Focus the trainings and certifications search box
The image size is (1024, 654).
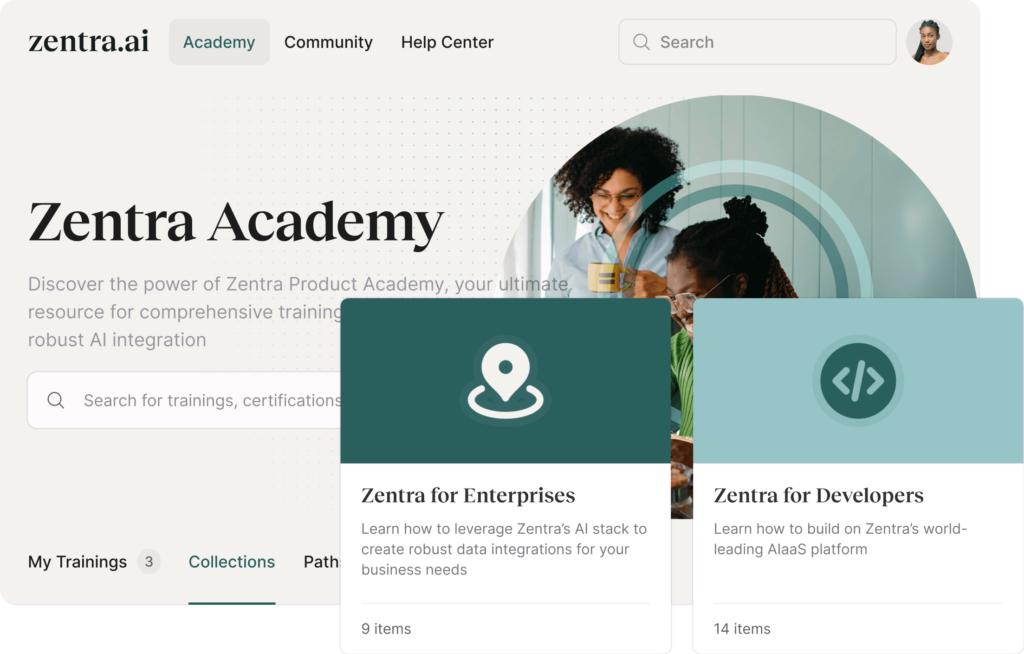tap(184, 400)
